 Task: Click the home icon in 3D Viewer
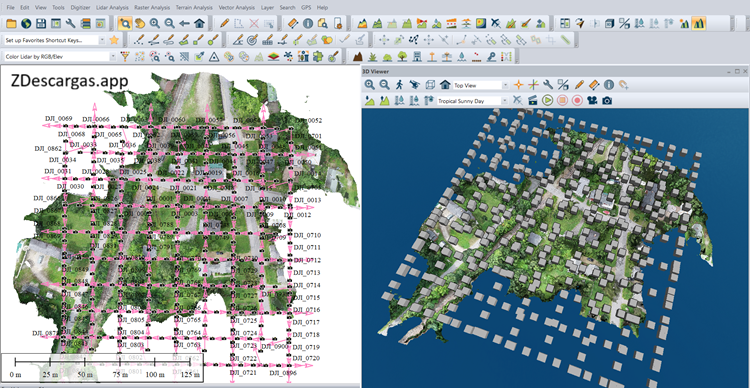coord(445,85)
